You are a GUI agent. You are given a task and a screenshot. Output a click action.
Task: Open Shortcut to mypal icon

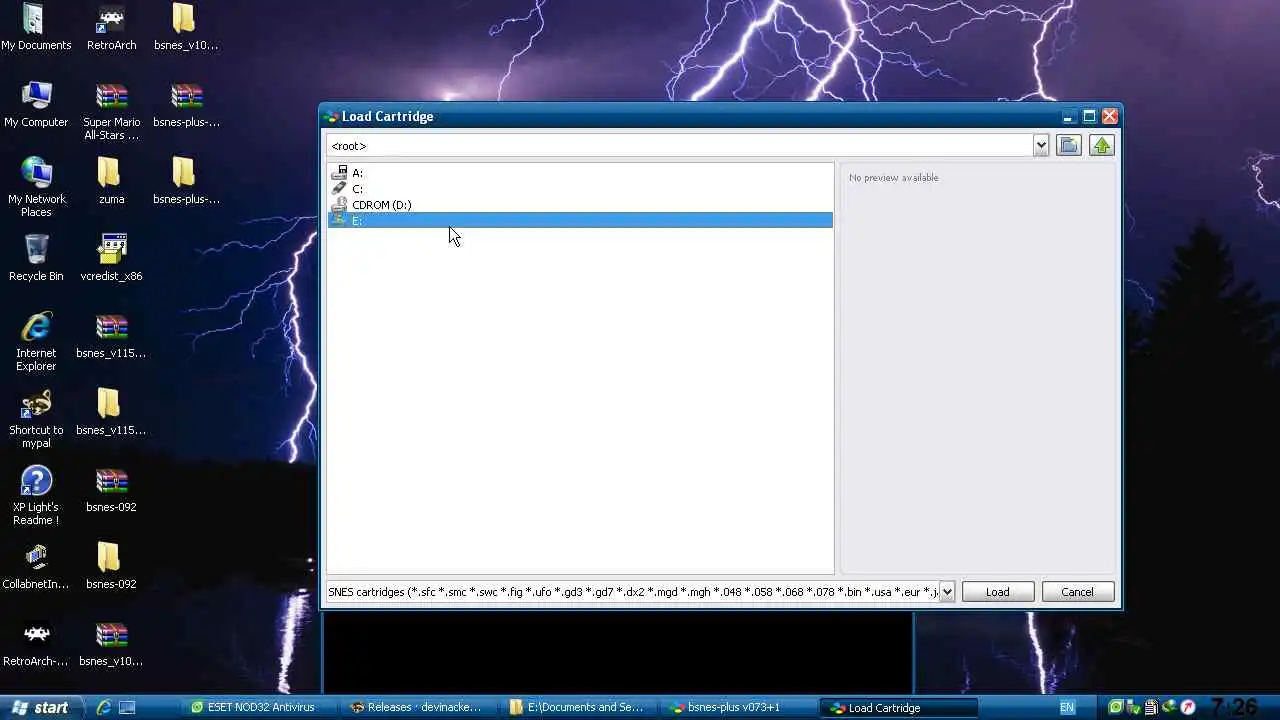pyautogui.click(x=36, y=419)
